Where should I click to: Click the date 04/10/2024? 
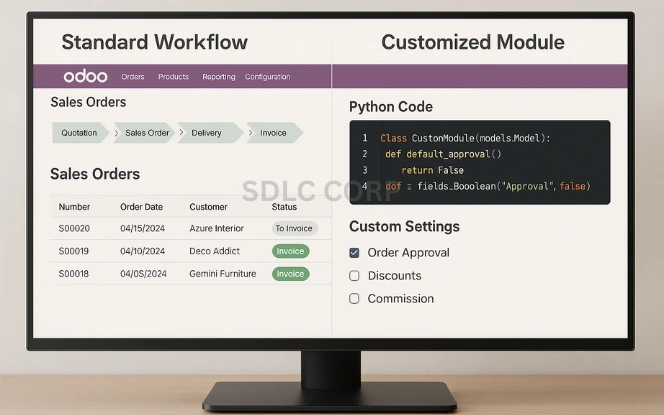(x=142, y=251)
